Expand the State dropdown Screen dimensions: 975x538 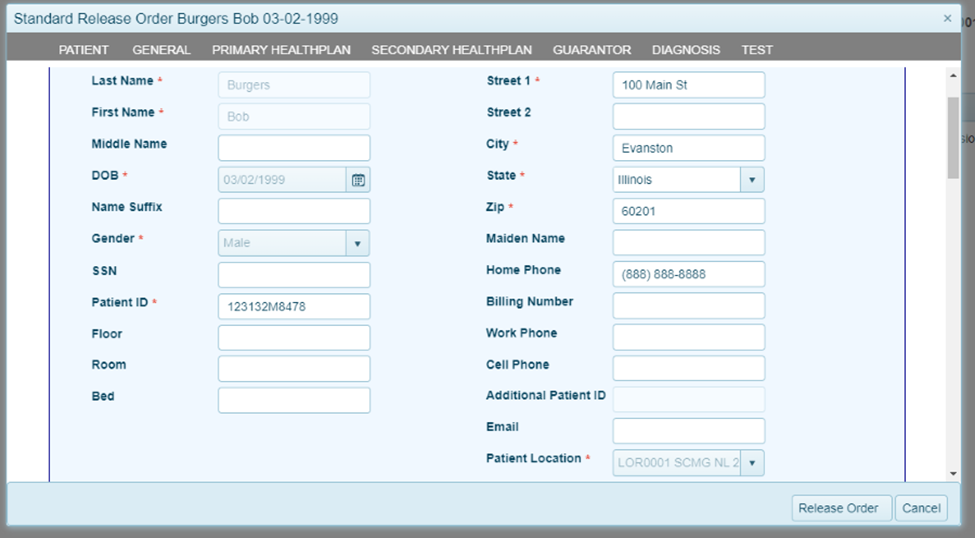(752, 180)
